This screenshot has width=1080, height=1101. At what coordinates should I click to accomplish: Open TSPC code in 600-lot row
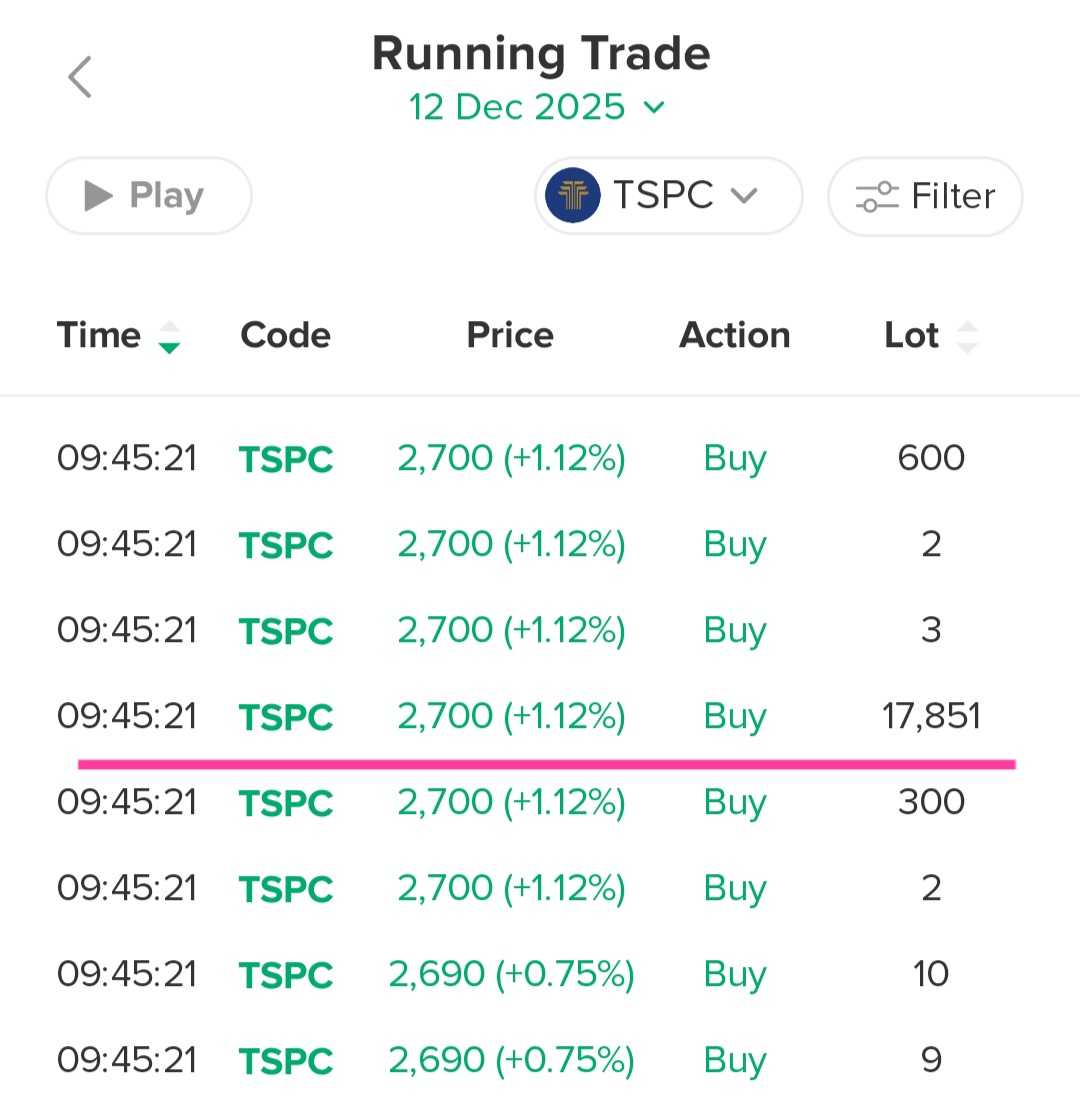pos(286,459)
